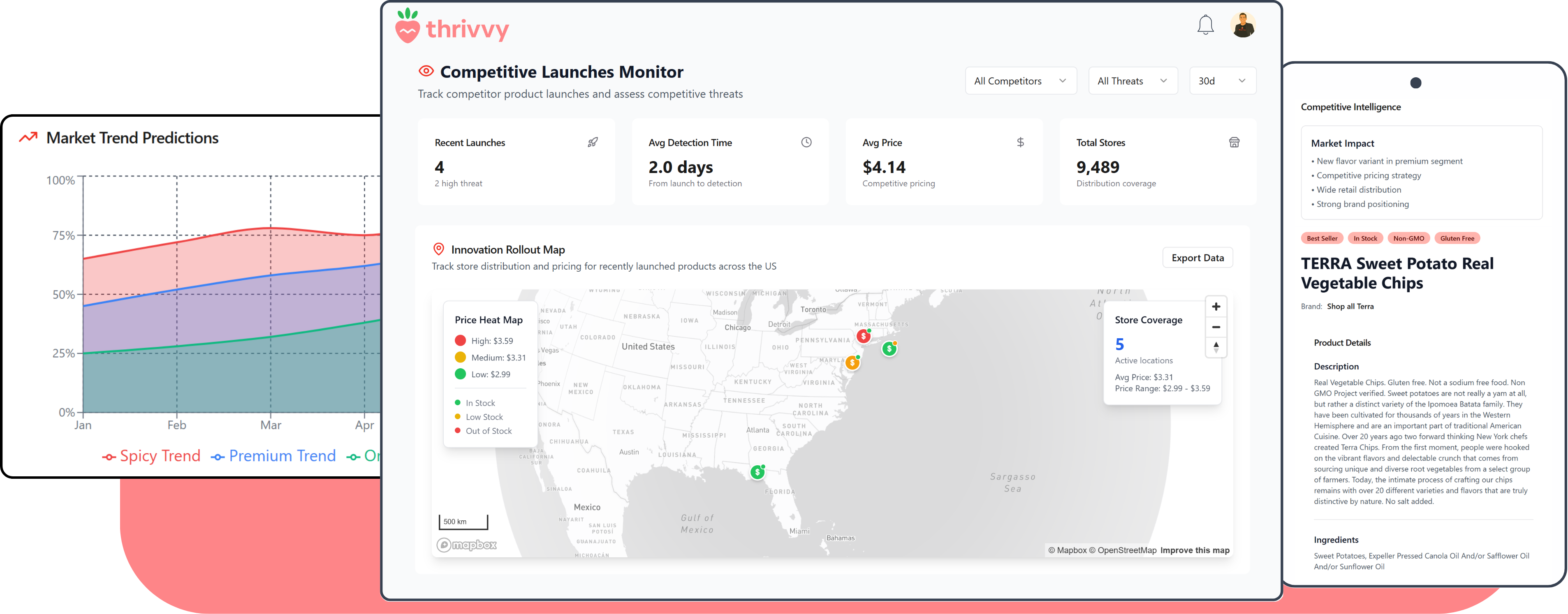Click the trend arrow icon beside Market Trend Predictions
Viewport: 1568px width, 614px height.
[28, 138]
